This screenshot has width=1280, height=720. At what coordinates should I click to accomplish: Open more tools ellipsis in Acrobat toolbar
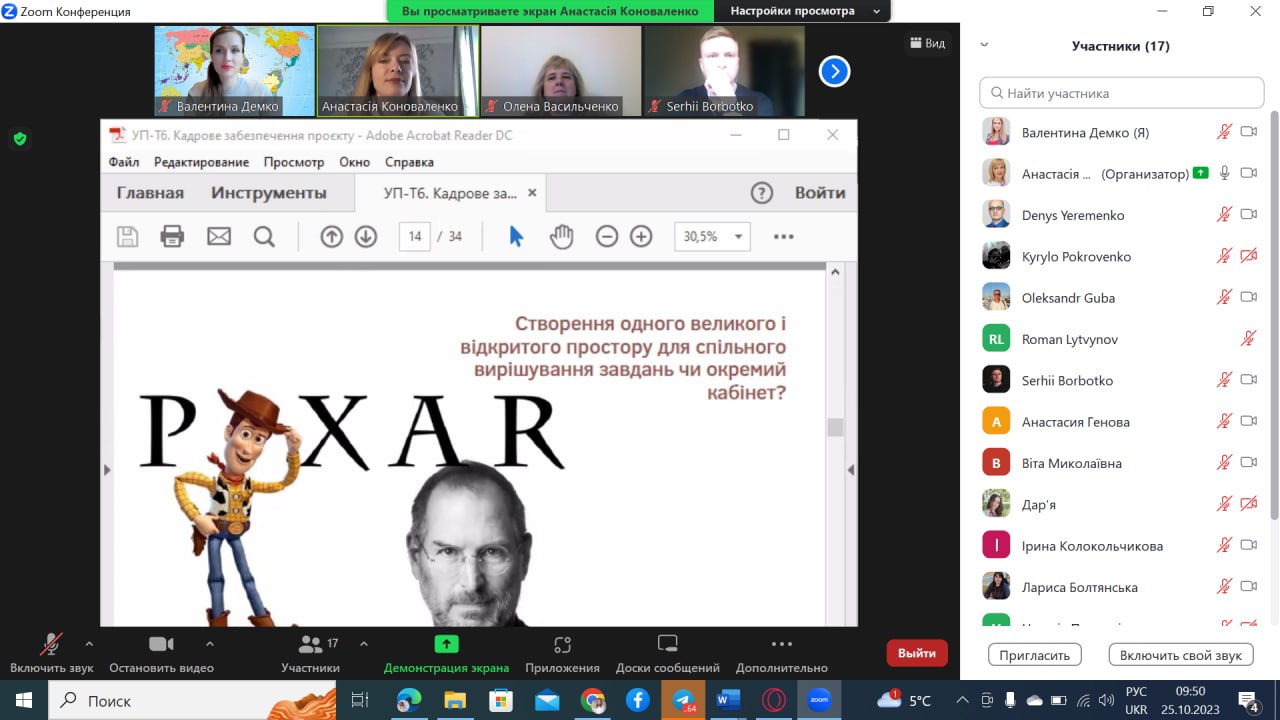(x=784, y=237)
